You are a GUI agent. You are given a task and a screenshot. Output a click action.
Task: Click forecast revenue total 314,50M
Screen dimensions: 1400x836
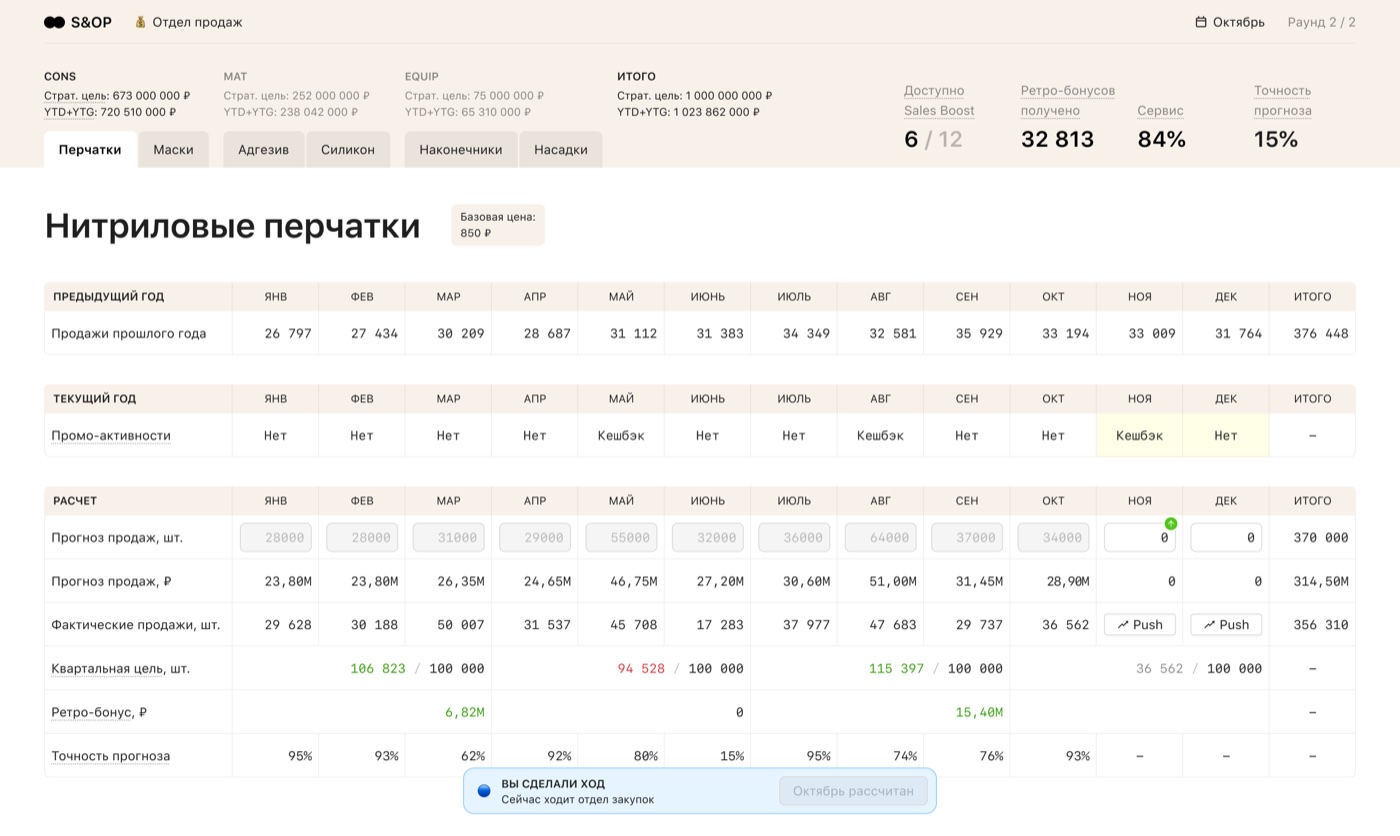pyautogui.click(x=1320, y=581)
